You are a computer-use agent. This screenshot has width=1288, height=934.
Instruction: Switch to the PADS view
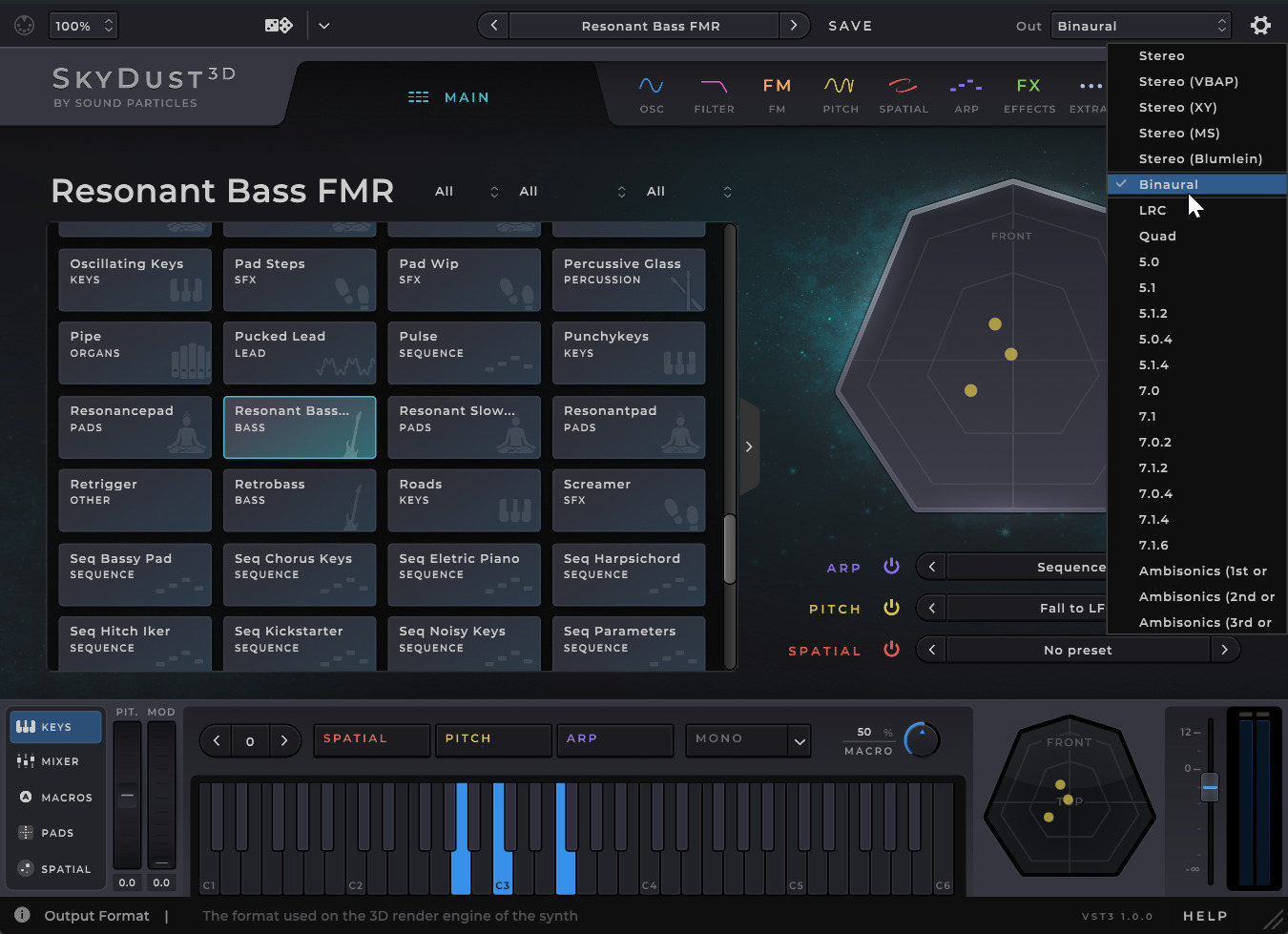coord(55,833)
